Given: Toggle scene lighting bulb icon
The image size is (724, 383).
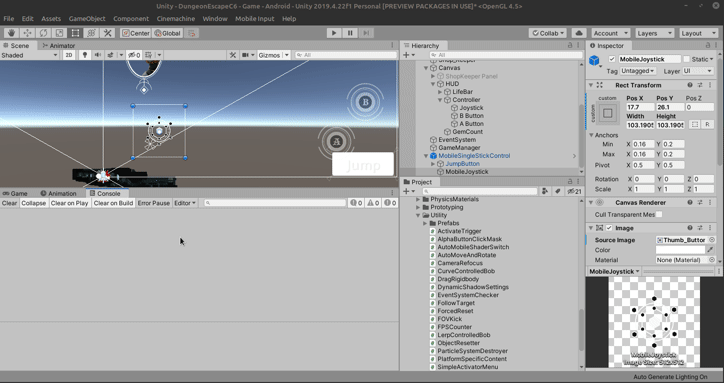Looking at the screenshot, I should coord(84,55).
